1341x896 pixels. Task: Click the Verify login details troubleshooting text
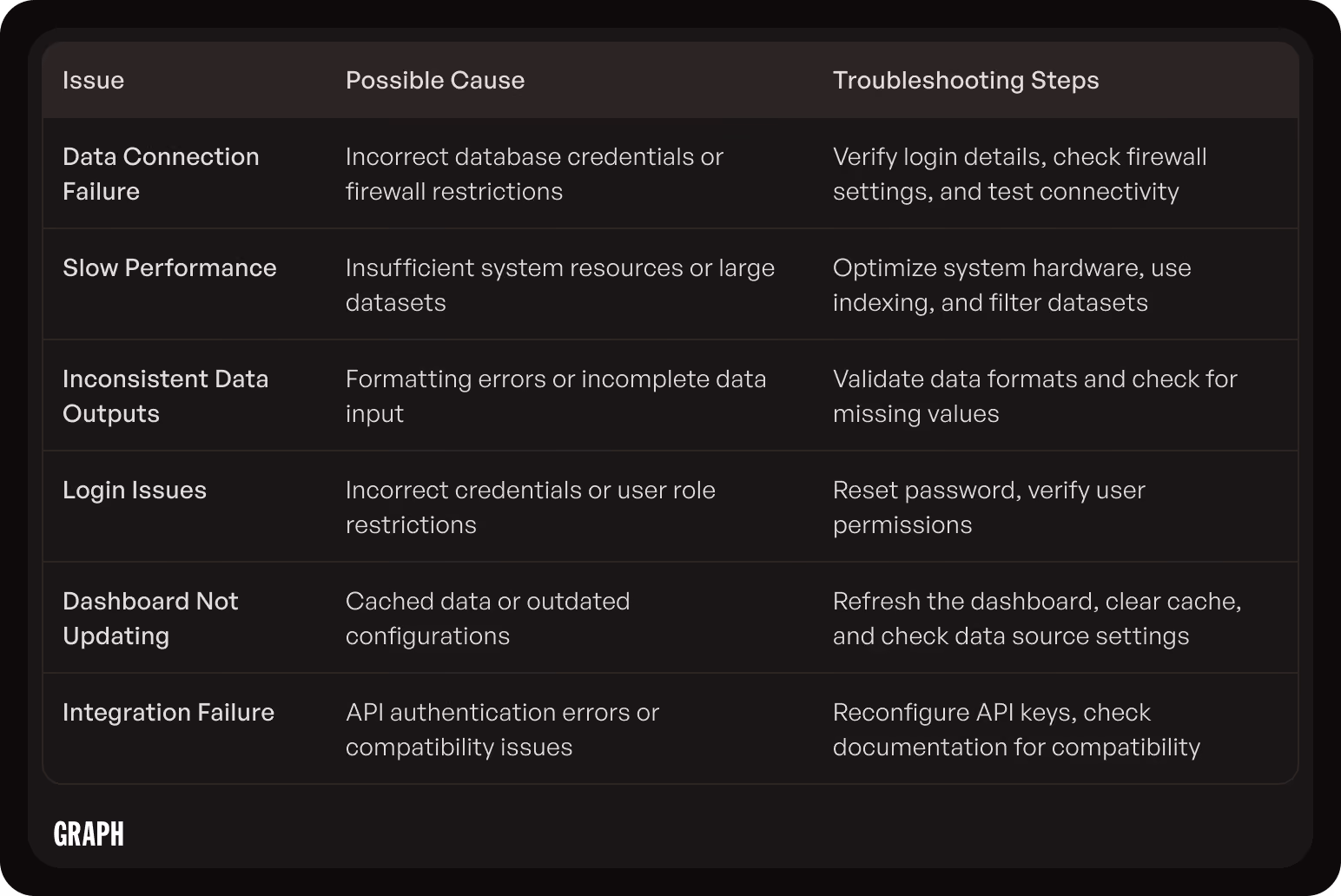[1020, 174]
